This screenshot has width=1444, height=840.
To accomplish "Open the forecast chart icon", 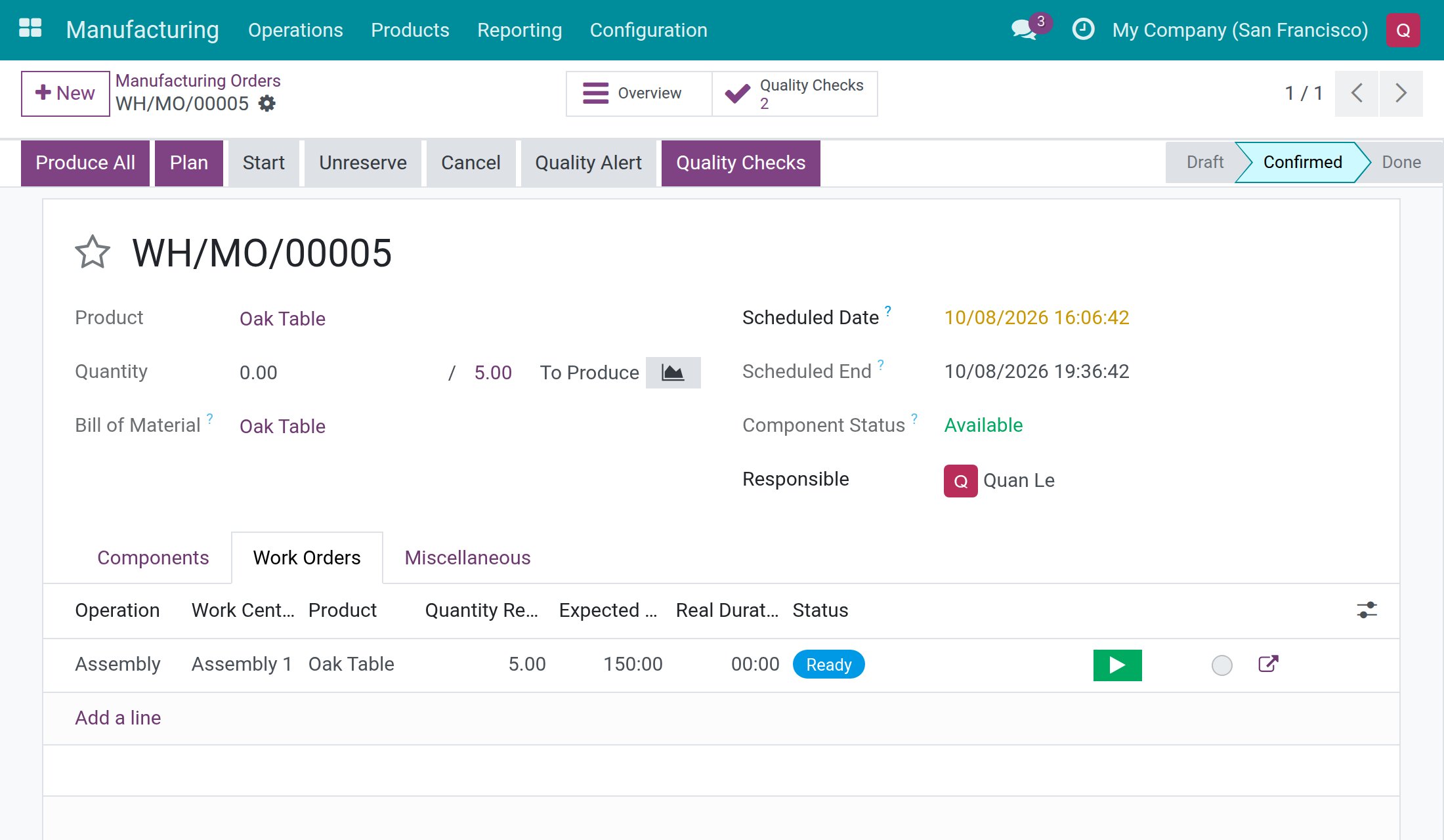I will click(x=673, y=373).
